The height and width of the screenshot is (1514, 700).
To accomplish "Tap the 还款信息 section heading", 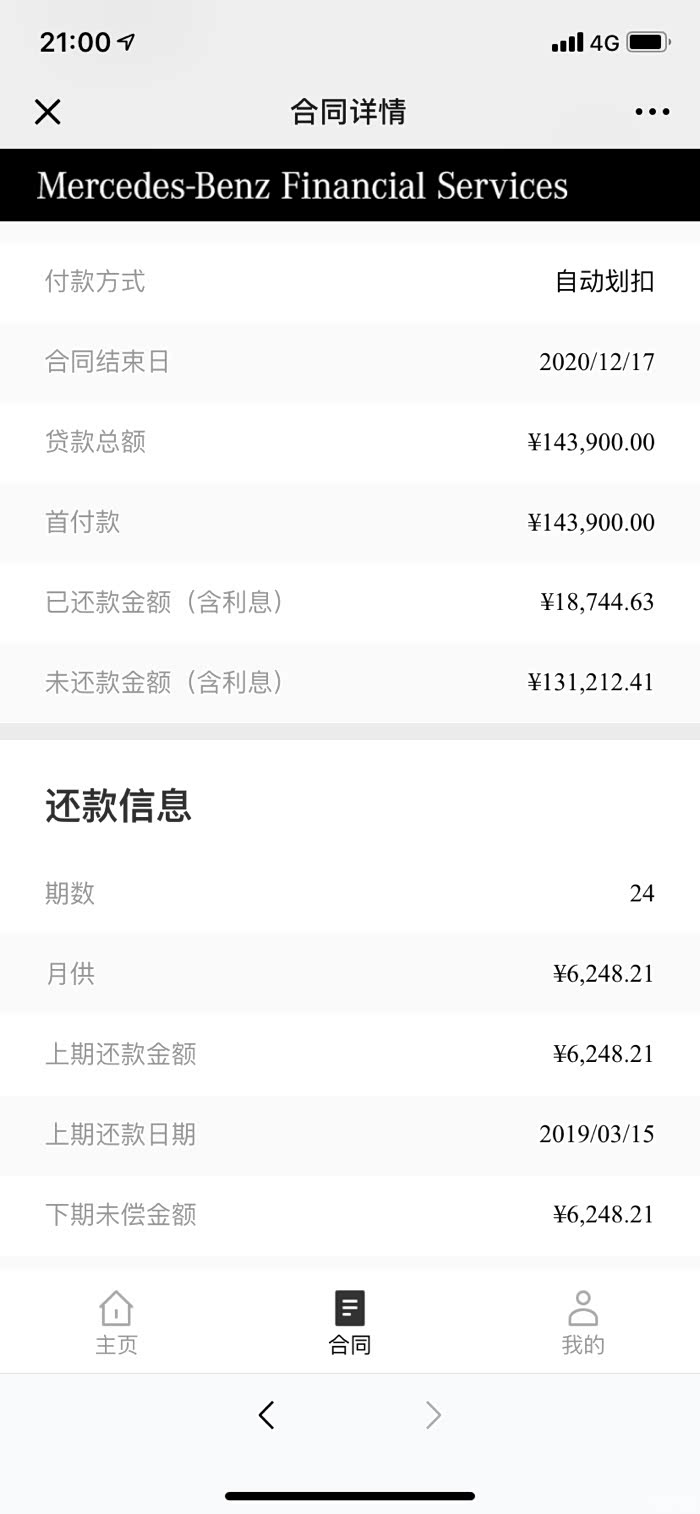I will tap(118, 806).
